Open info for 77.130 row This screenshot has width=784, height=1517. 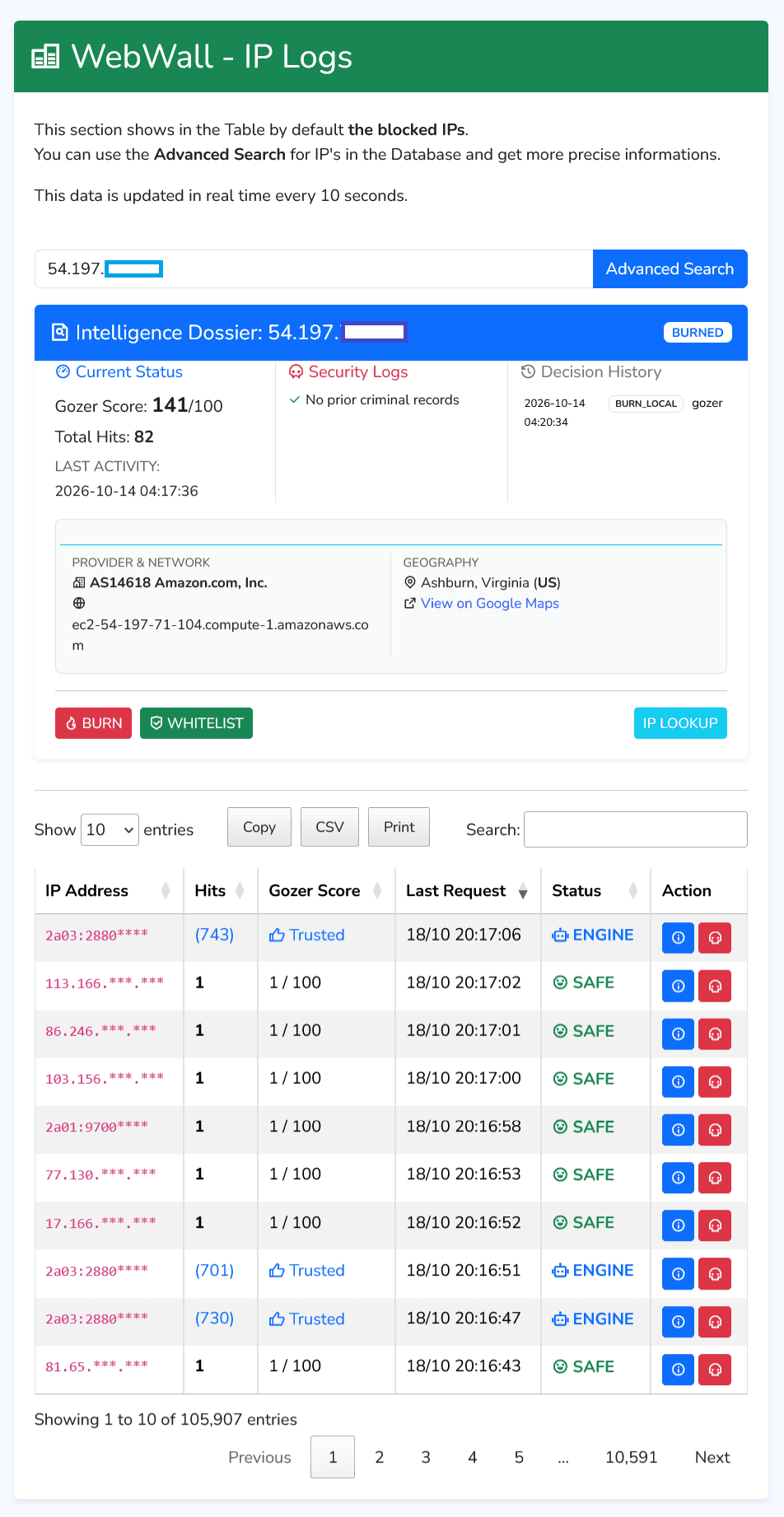pos(678,1178)
